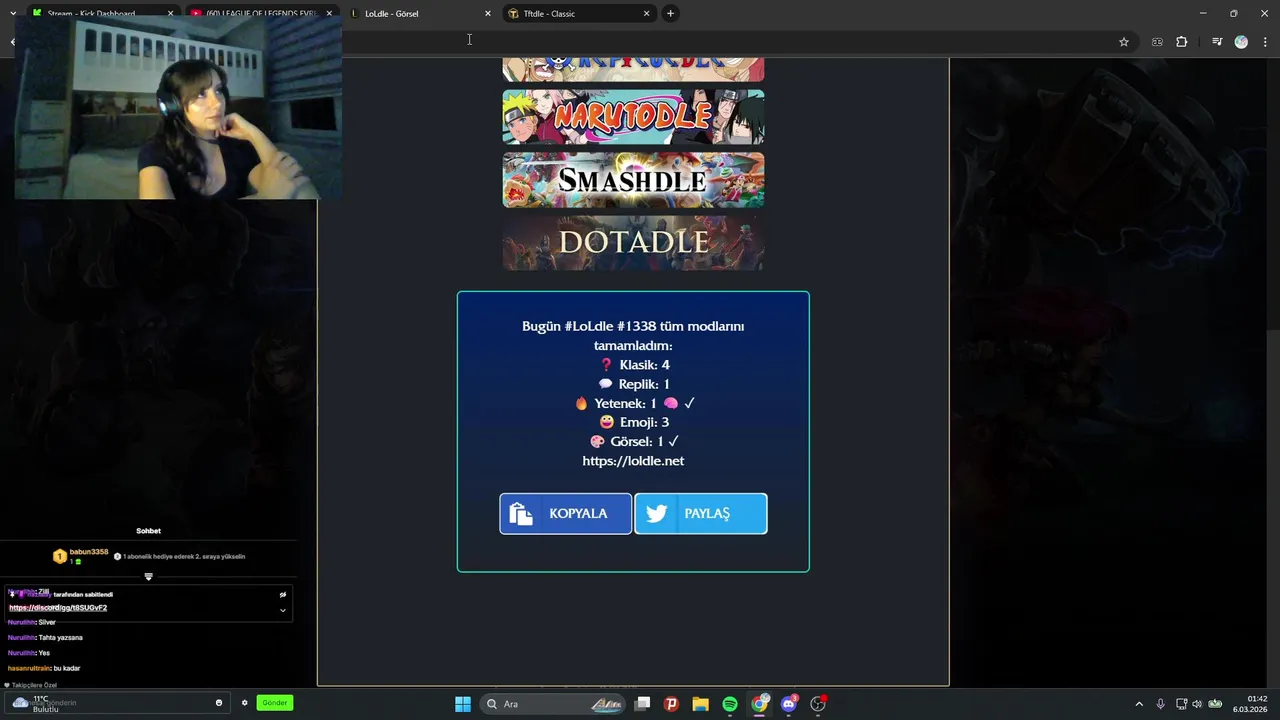Image resolution: width=1280 pixels, height=720 pixels.
Task: Click the babun3358 gold rank badge
Action: click(59, 556)
